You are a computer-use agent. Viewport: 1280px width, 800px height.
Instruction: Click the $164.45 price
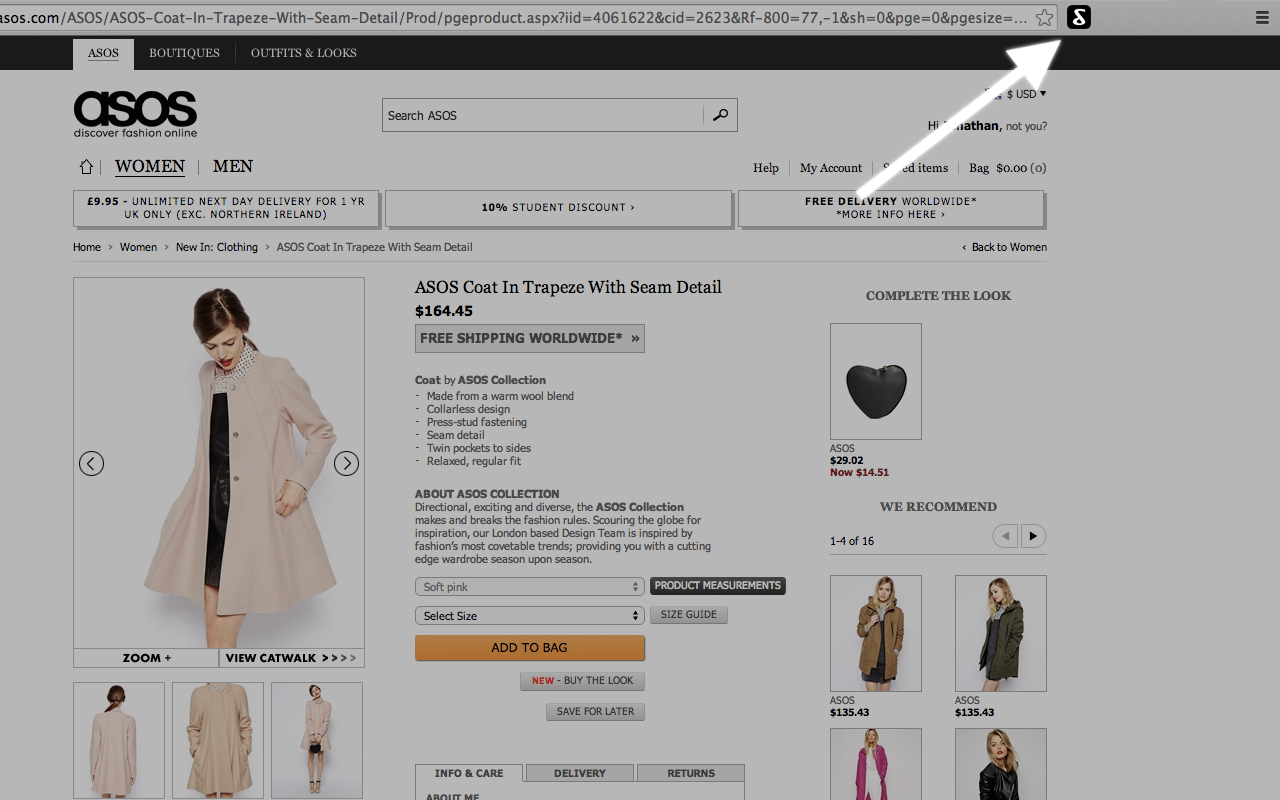point(444,311)
